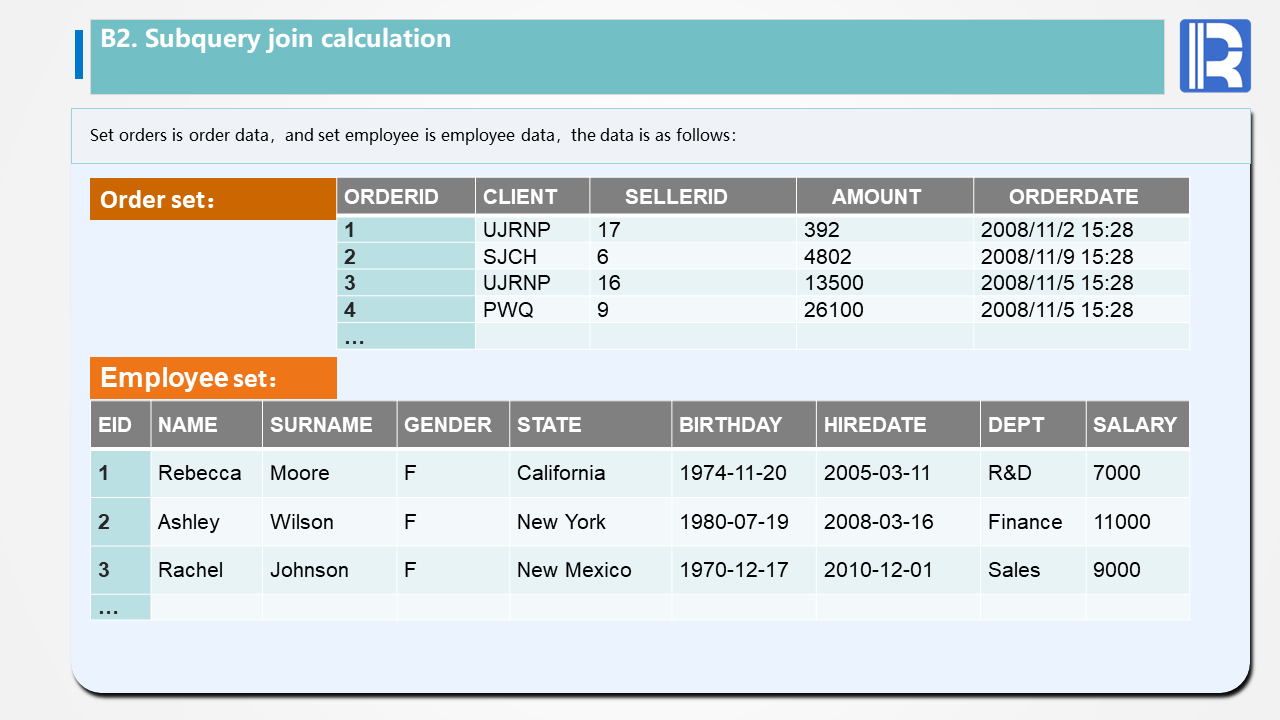Select the ORDERID column header
The width and height of the screenshot is (1280, 720).
[x=391, y=197]
